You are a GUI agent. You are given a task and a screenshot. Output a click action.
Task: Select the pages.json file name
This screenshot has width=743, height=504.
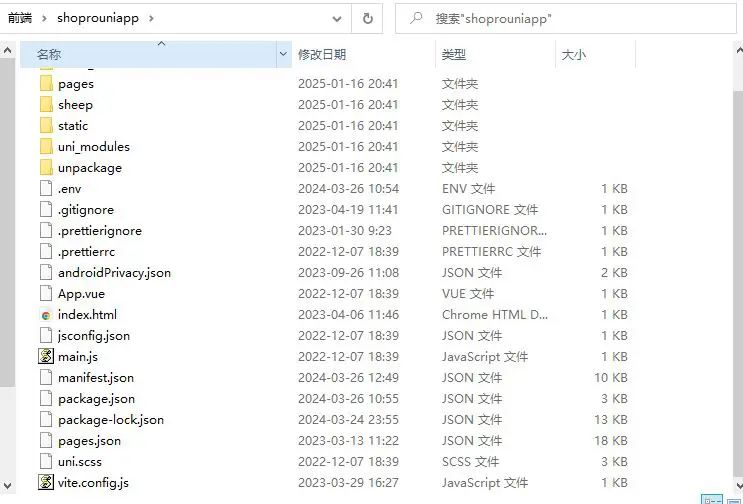(90, 441)
